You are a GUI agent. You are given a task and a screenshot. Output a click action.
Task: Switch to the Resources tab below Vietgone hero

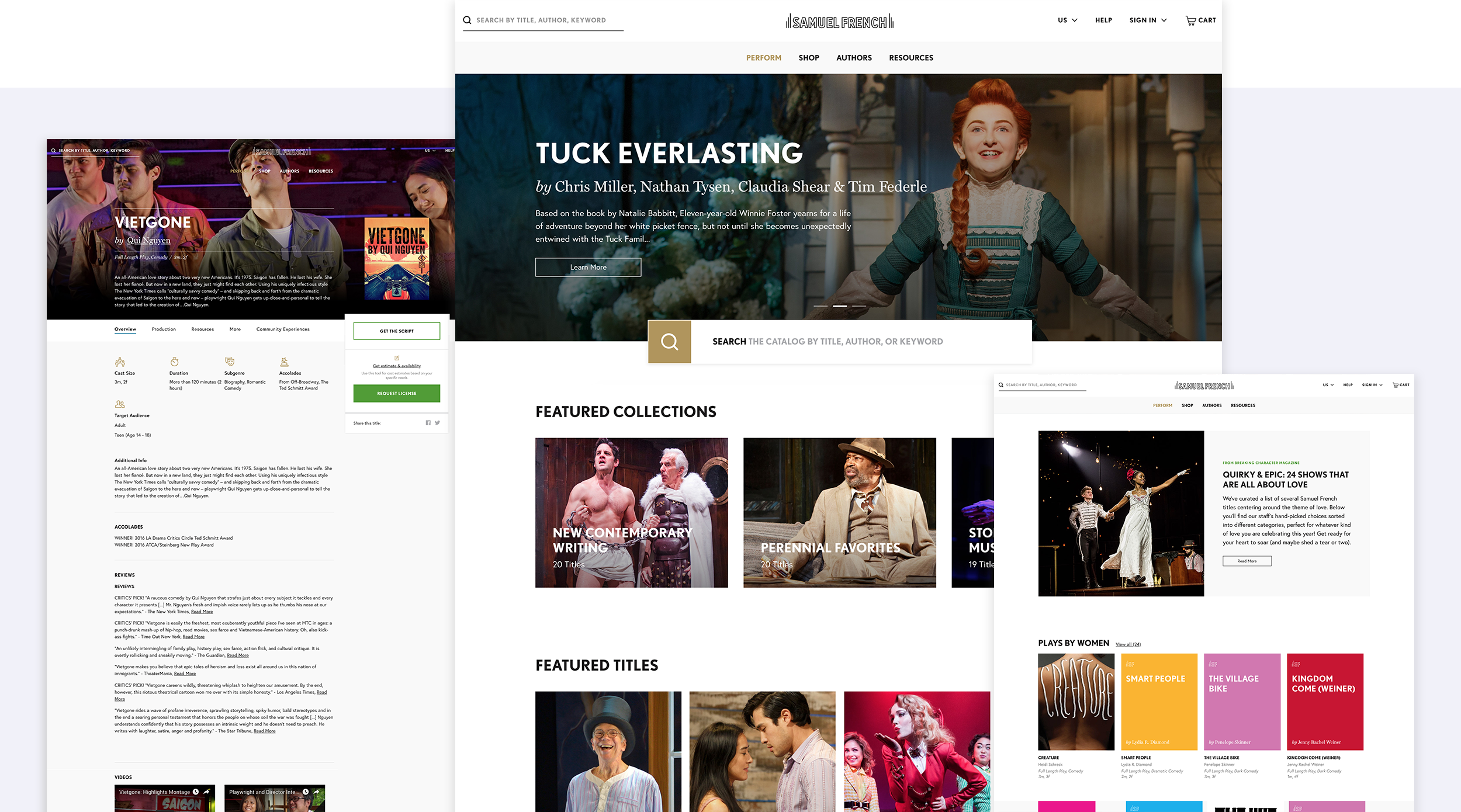(x=202, y=329)
